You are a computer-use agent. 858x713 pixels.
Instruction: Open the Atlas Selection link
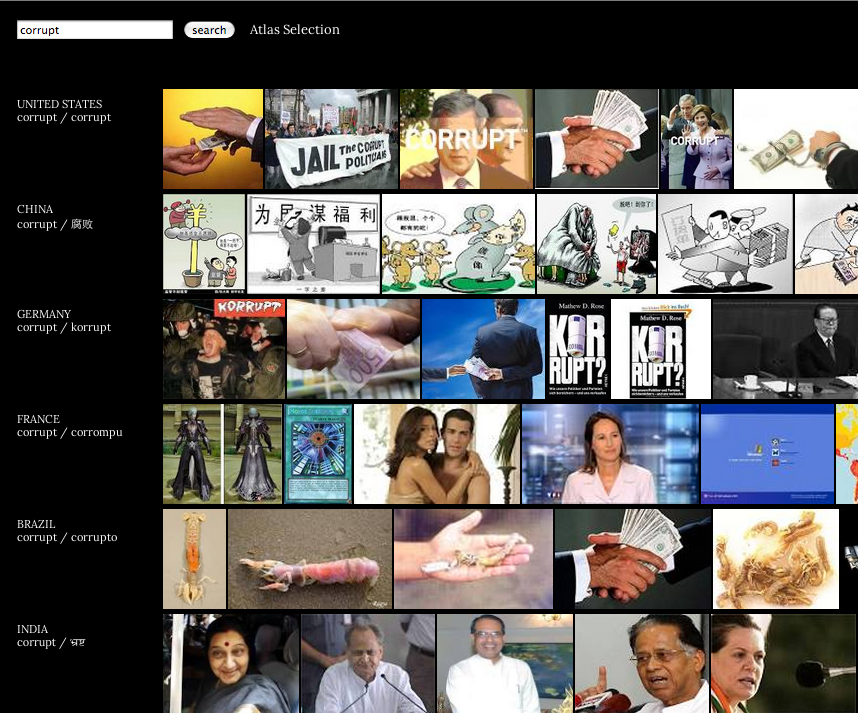pos(294,30)
